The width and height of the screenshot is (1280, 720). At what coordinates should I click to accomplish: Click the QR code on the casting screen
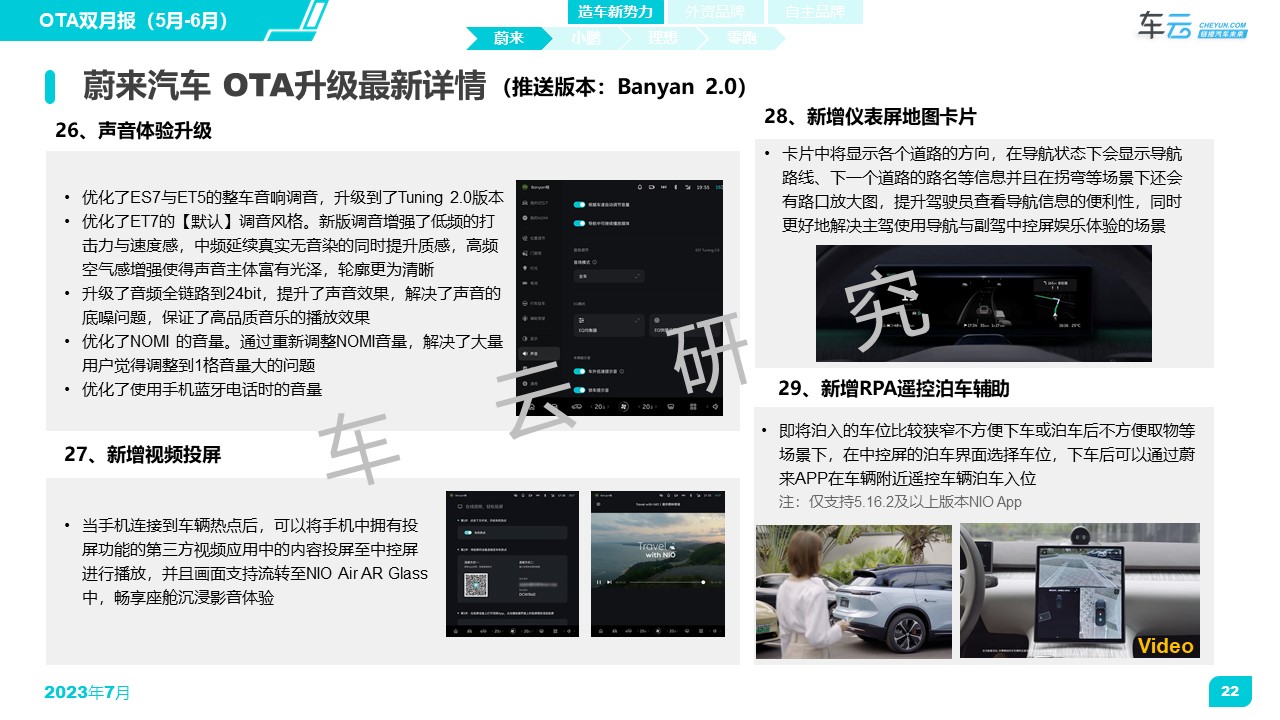pyautogui.click(x=476, y=583)
